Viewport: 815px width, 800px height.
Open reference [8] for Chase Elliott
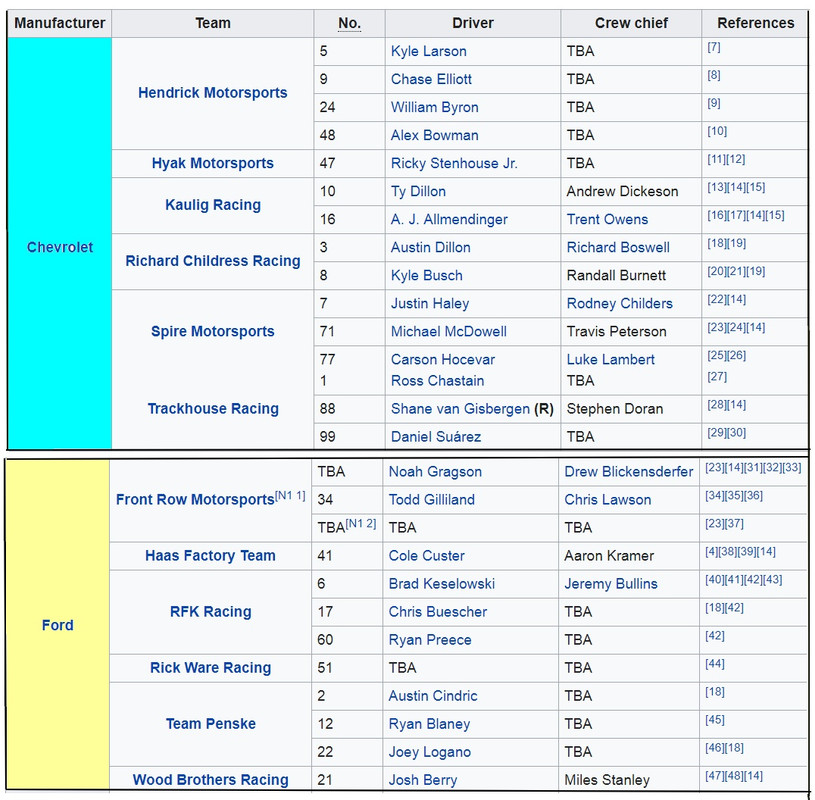pos(714,75)
